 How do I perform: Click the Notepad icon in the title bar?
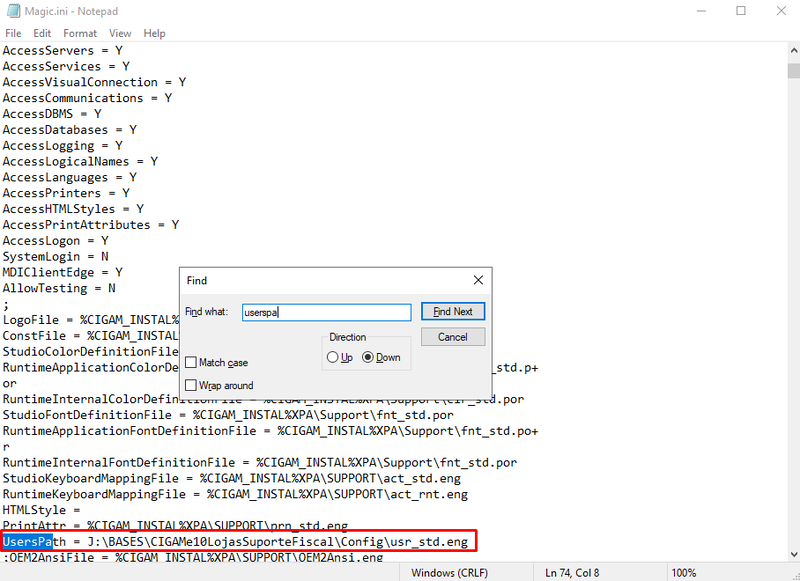13,11
